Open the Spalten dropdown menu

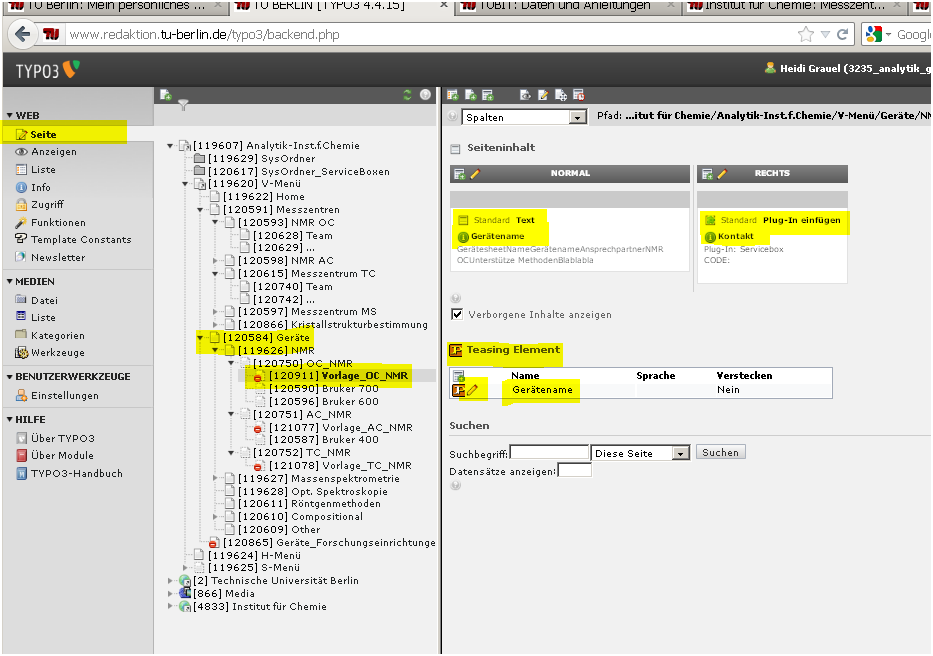(524, 117)
